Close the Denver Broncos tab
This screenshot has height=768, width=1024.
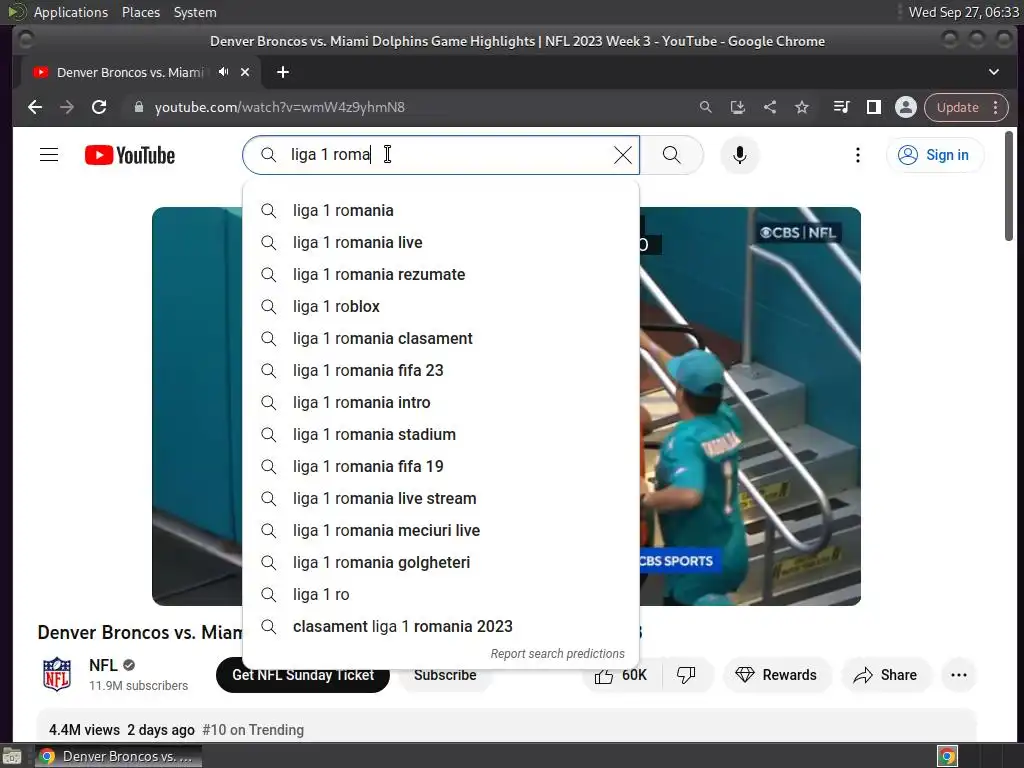pyautogui.click(x=245, y=72)
